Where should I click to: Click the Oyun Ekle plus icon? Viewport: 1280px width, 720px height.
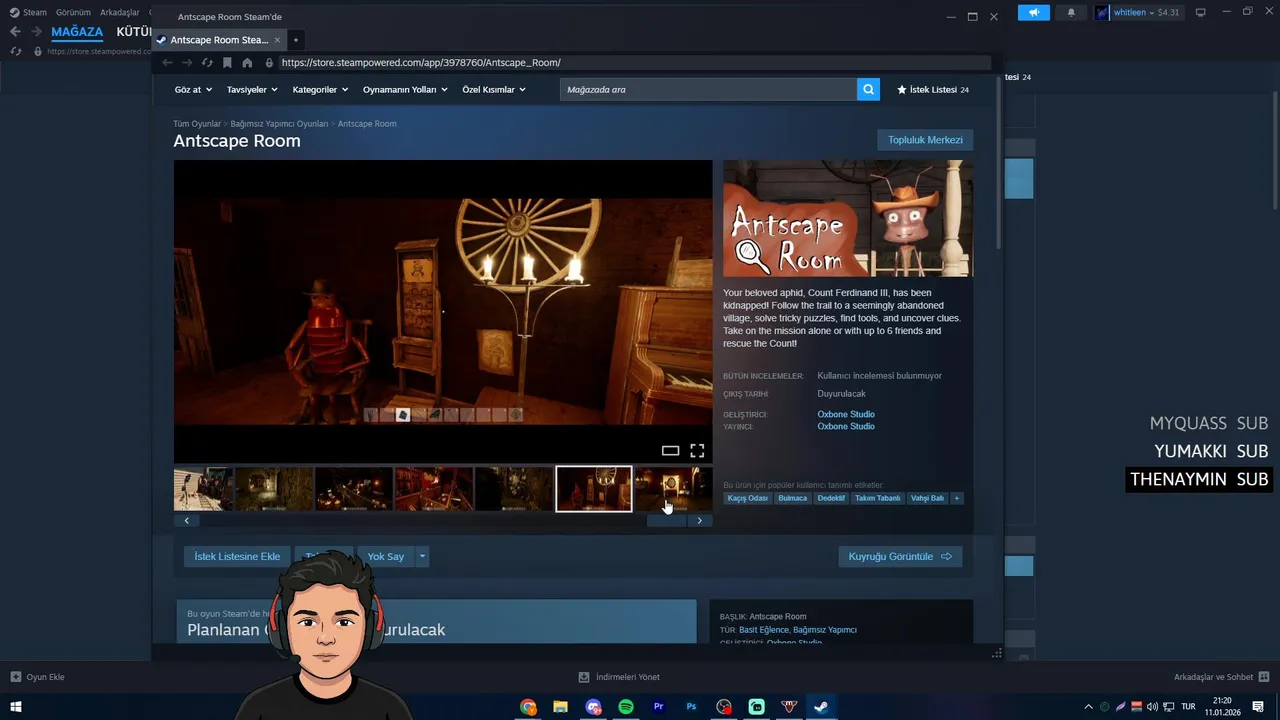(x=15, y=677)
